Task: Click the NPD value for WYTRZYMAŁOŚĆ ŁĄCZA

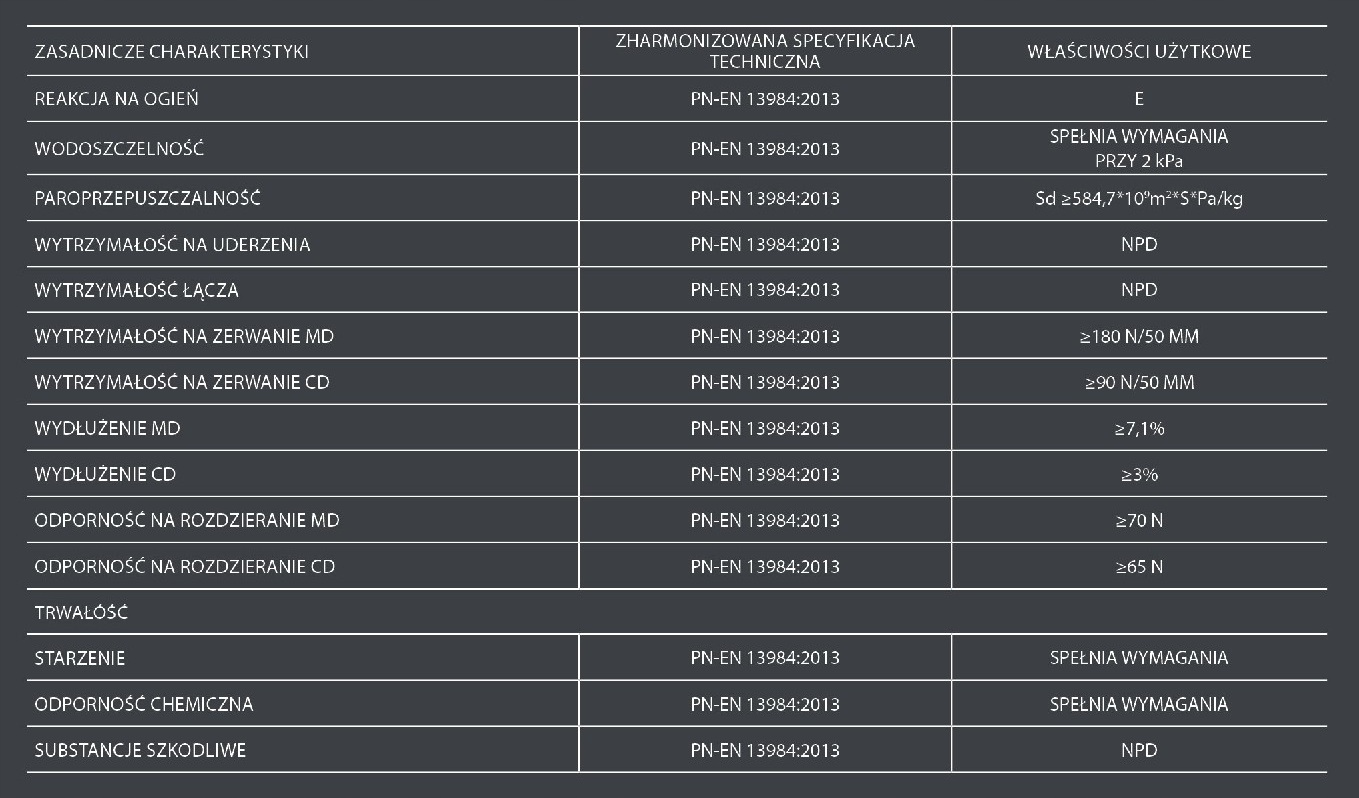Action: [1139, 290]
